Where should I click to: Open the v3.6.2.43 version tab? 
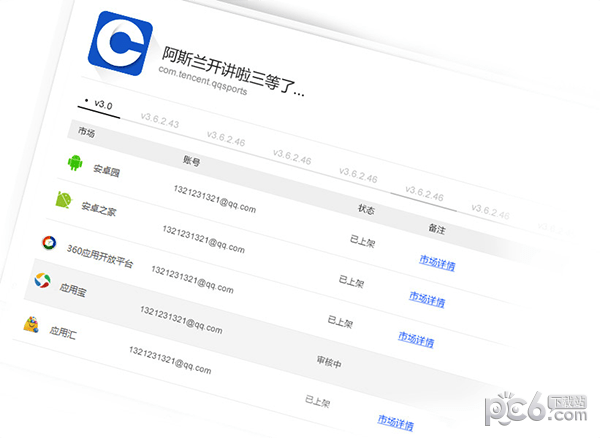click(x=160, y=120)
